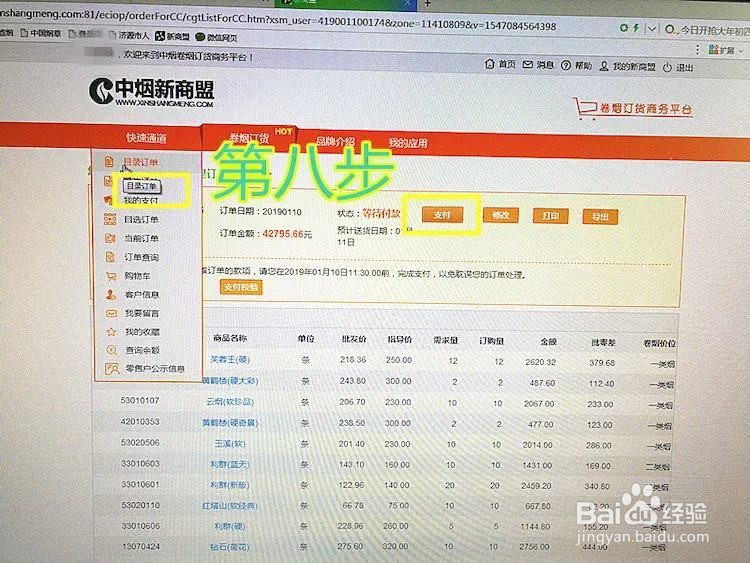
Task: Click the 导出 export button
Action: [600, 217]
